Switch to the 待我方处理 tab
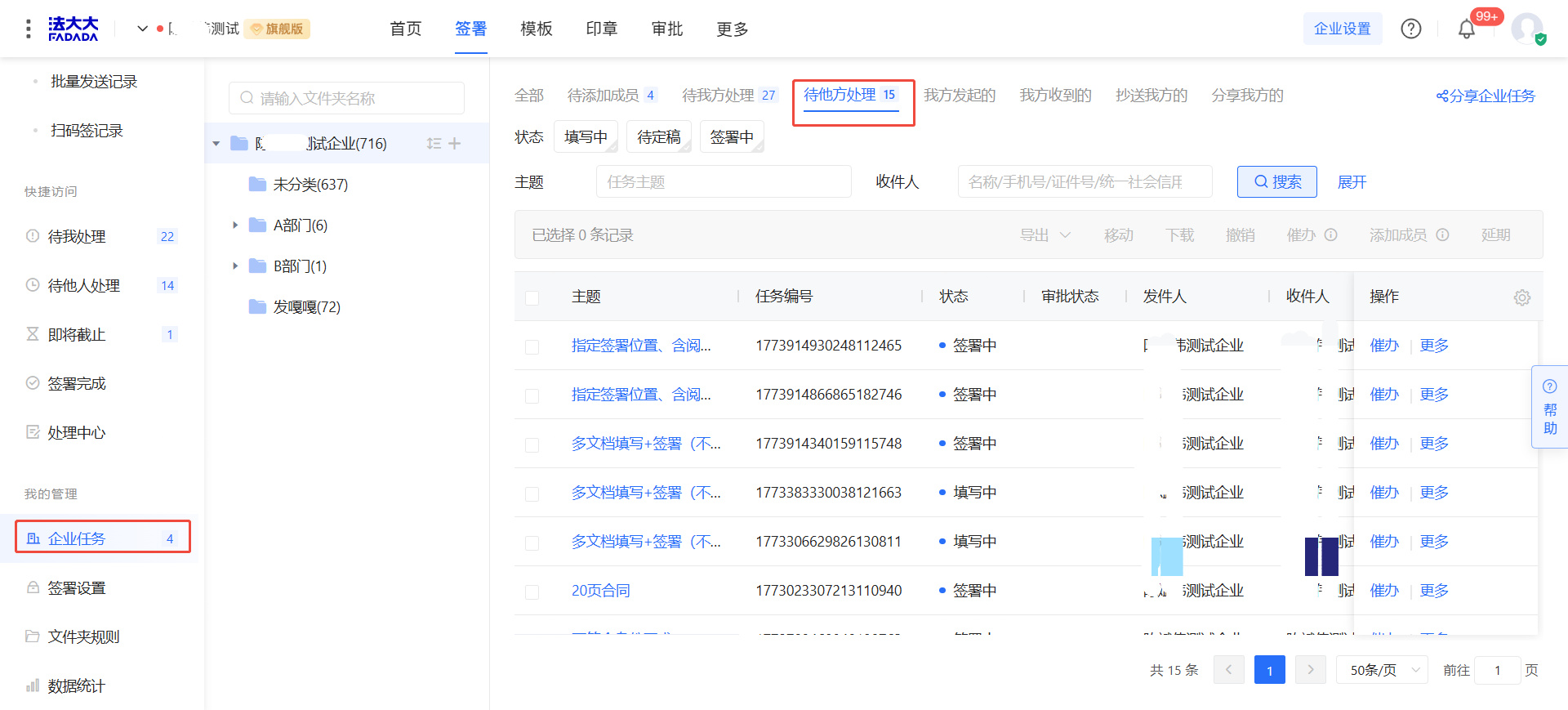 729,96
